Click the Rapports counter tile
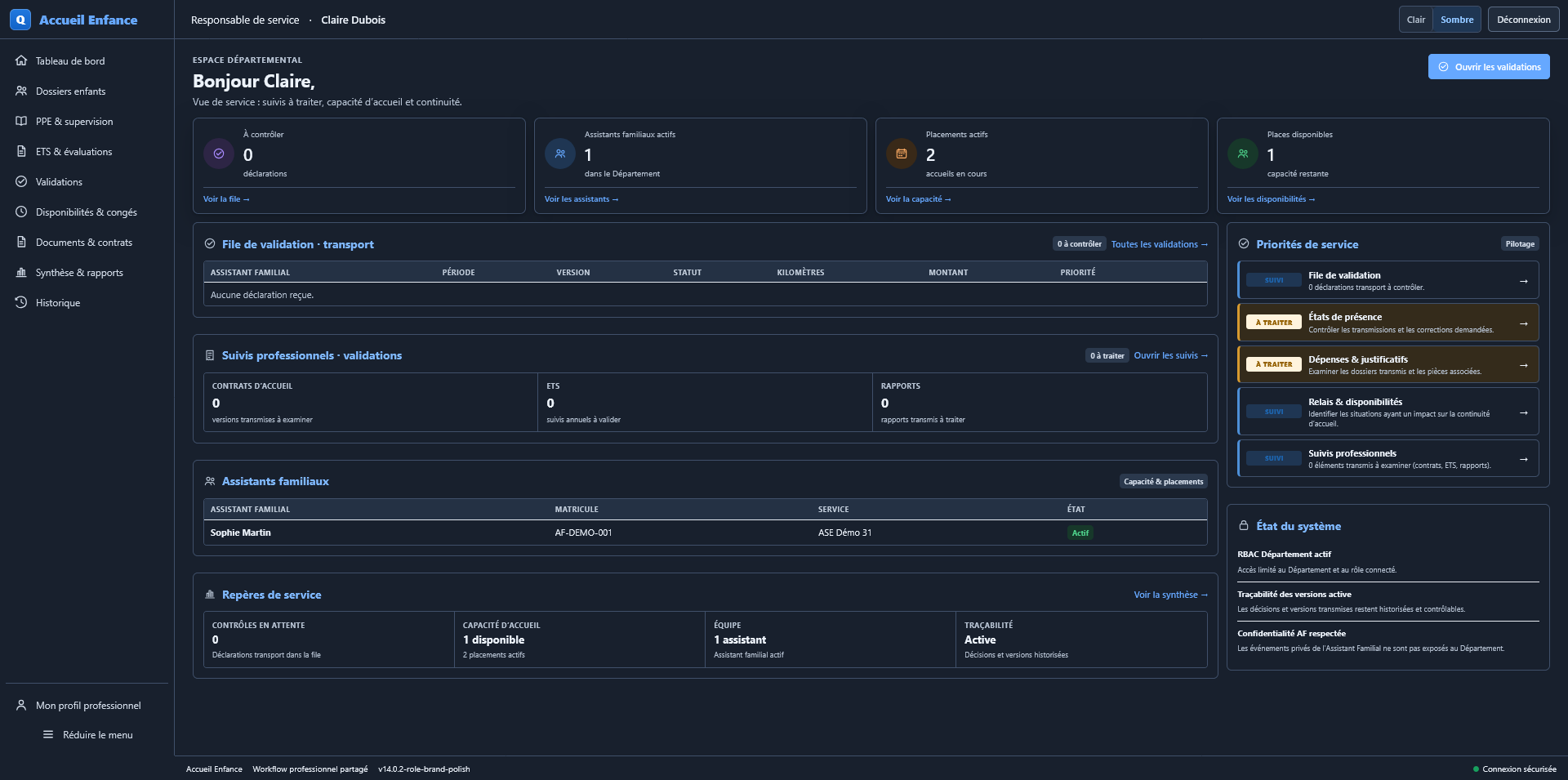The width and height of the screenshot is (1568, 780). tap(1040, 402)
